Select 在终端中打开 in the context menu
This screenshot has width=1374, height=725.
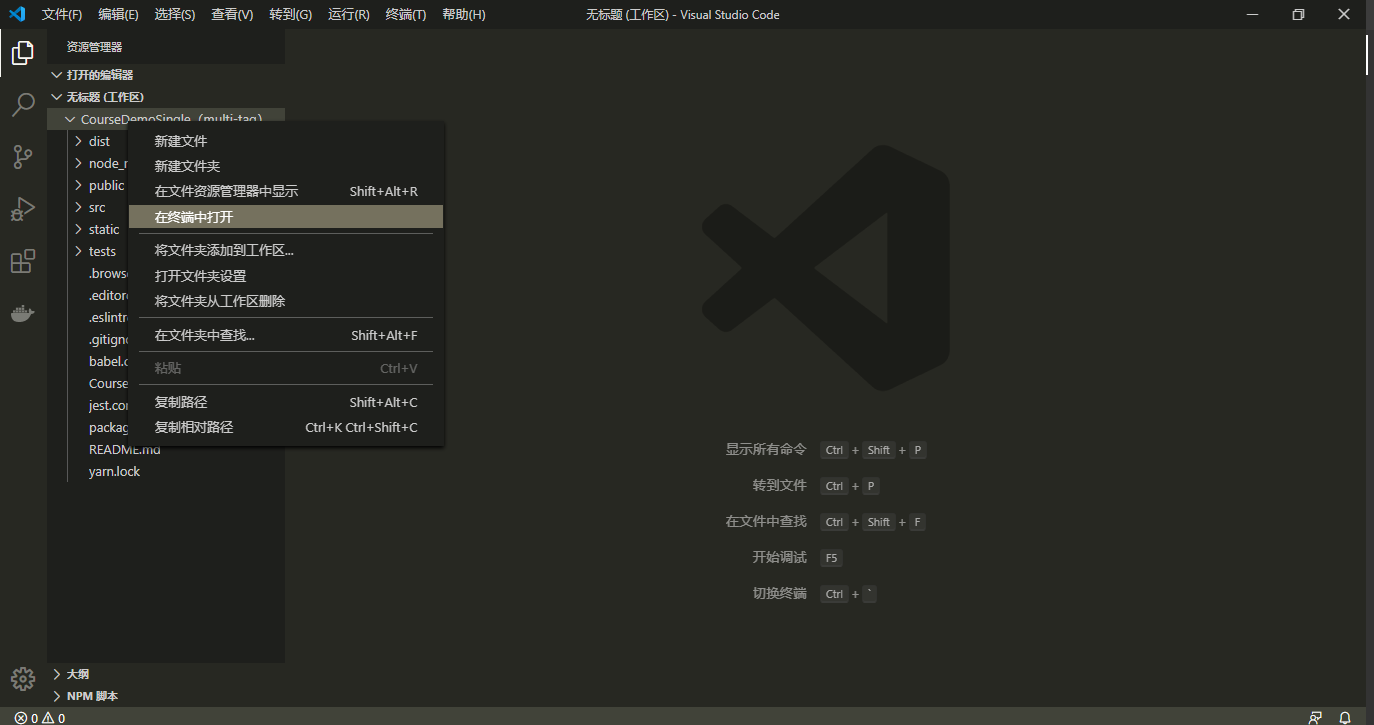click(286, 217)
